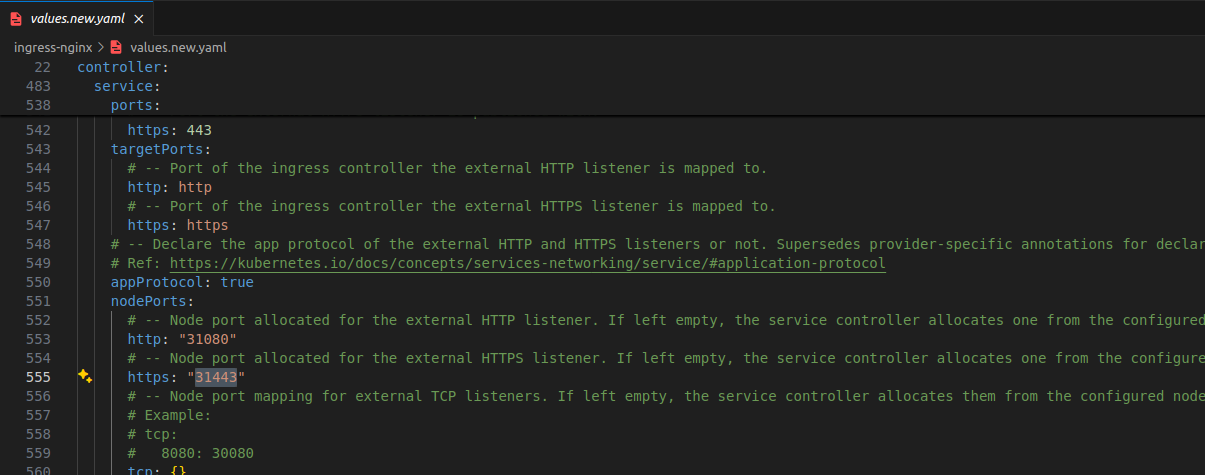Click the 443 value on line 542

(199, 130)
